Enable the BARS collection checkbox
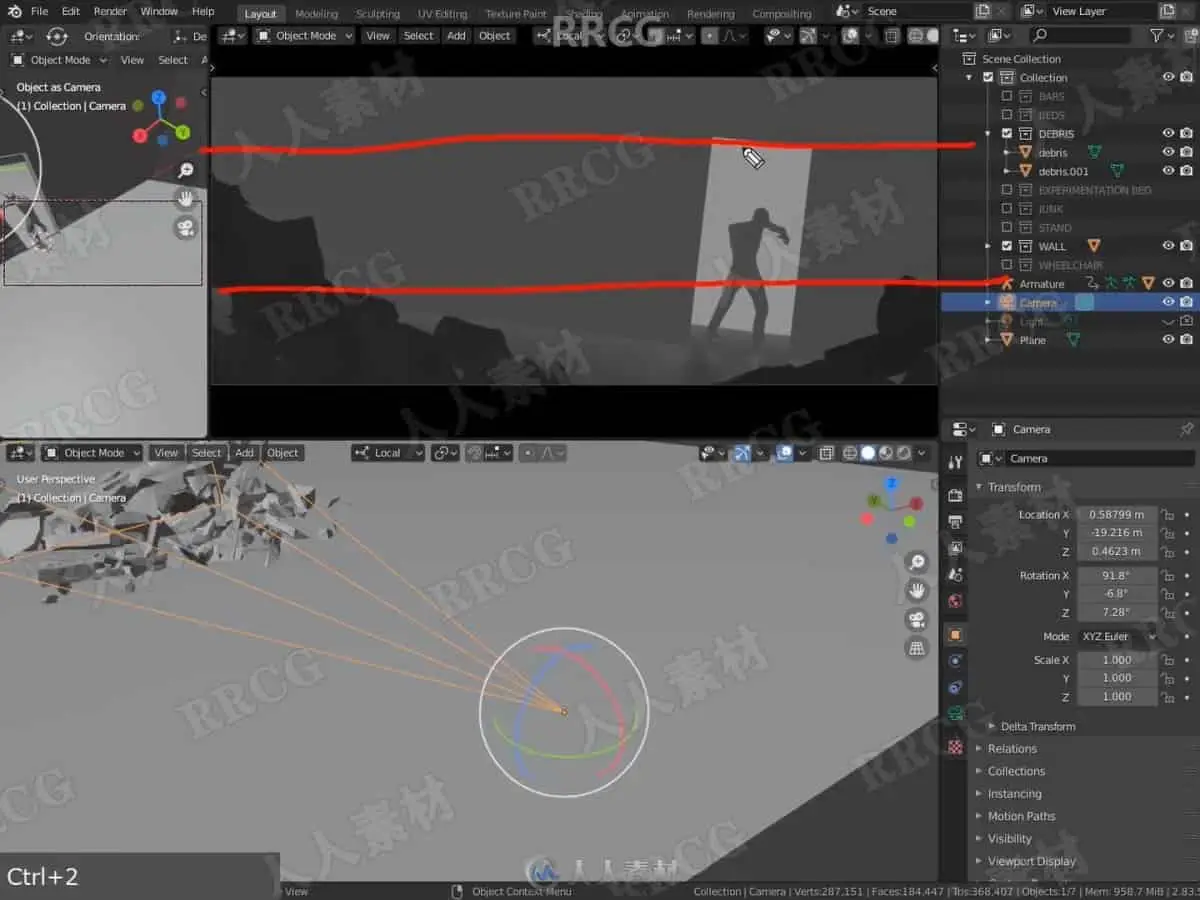1200x900 pixels. pyautogui.click(x=1007, y=97)
